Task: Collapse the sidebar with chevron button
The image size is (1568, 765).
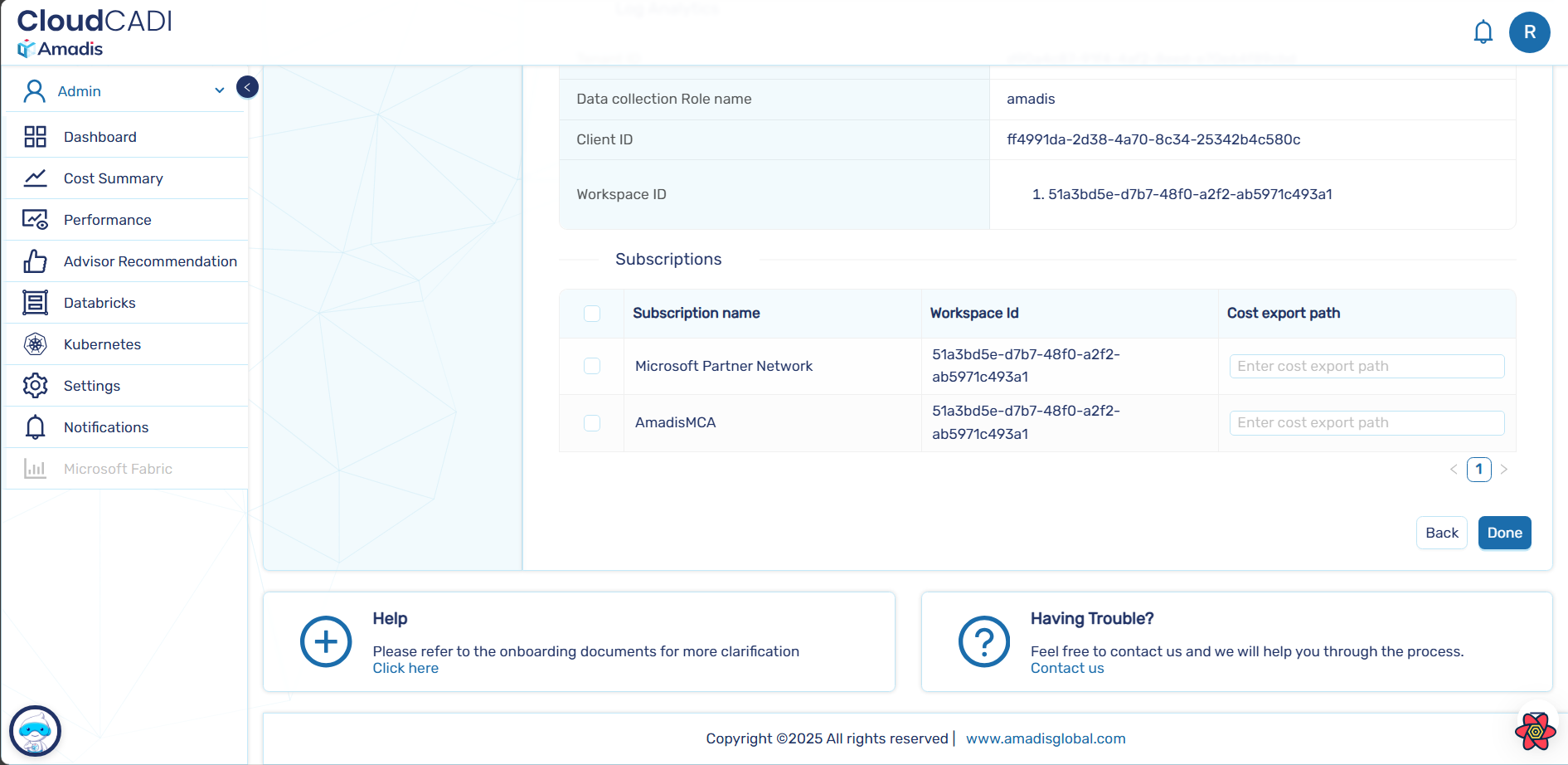Action: click(247, 87)
